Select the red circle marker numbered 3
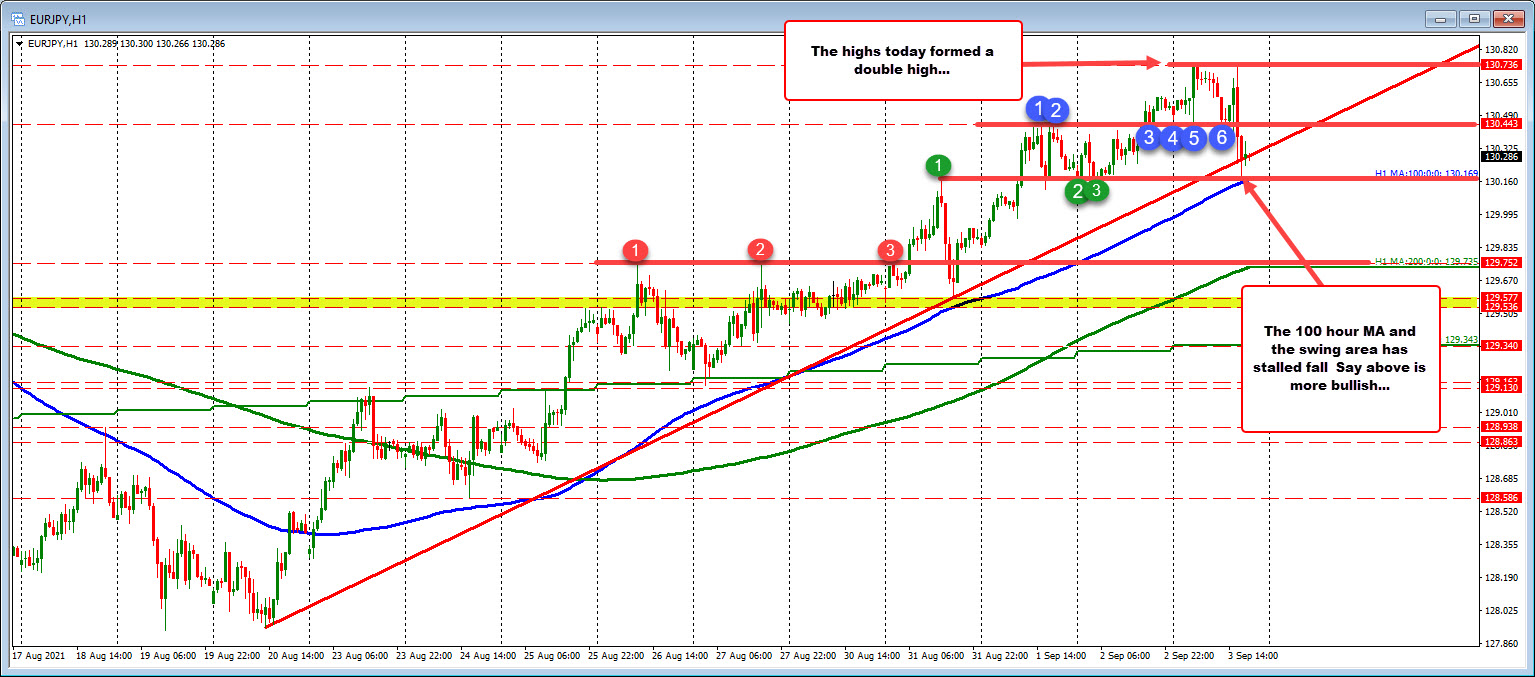This screenshot has width=1535, height=677. click(x=889, y=249)
